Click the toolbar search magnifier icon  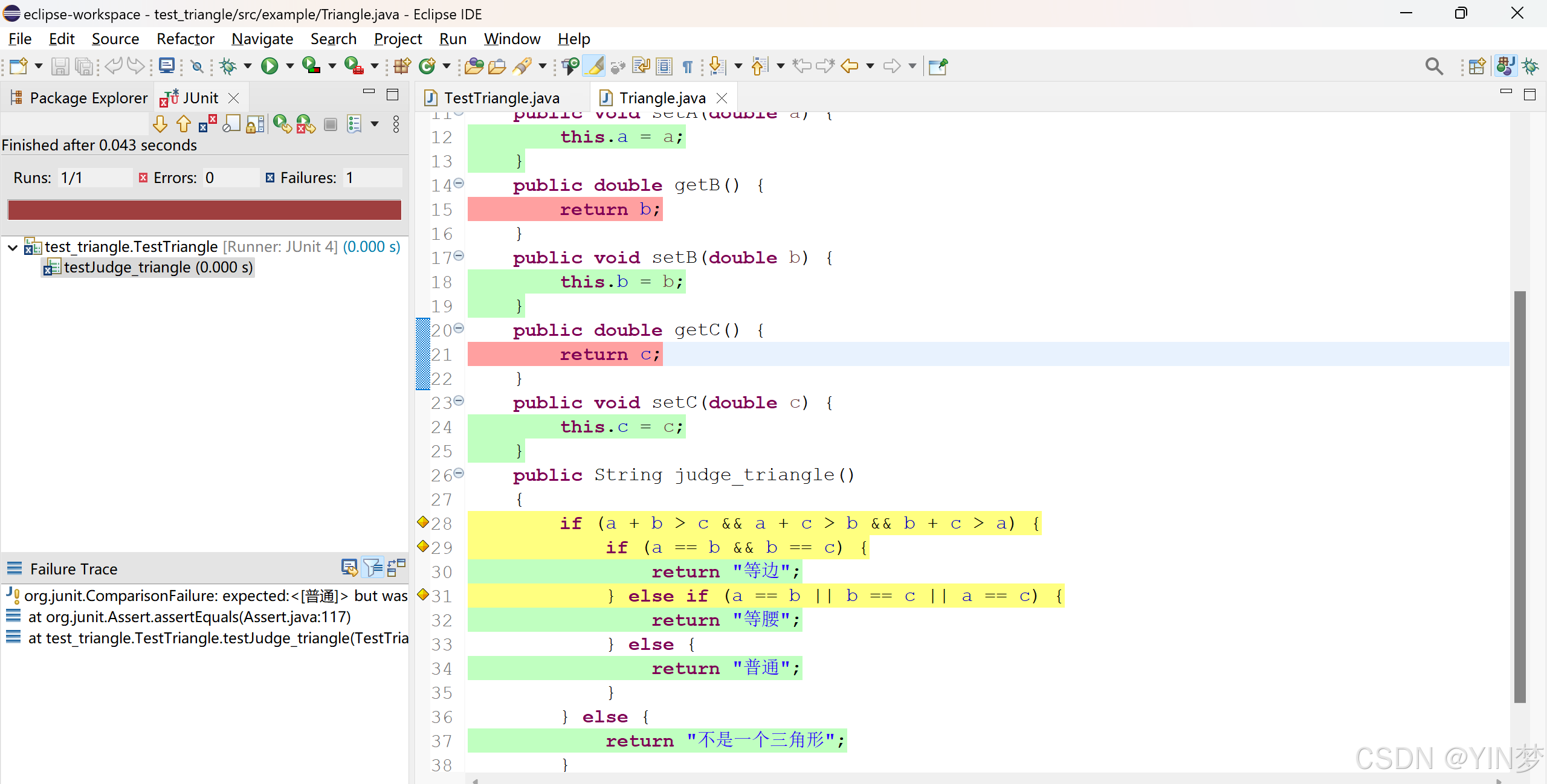tap(1434, 66)
